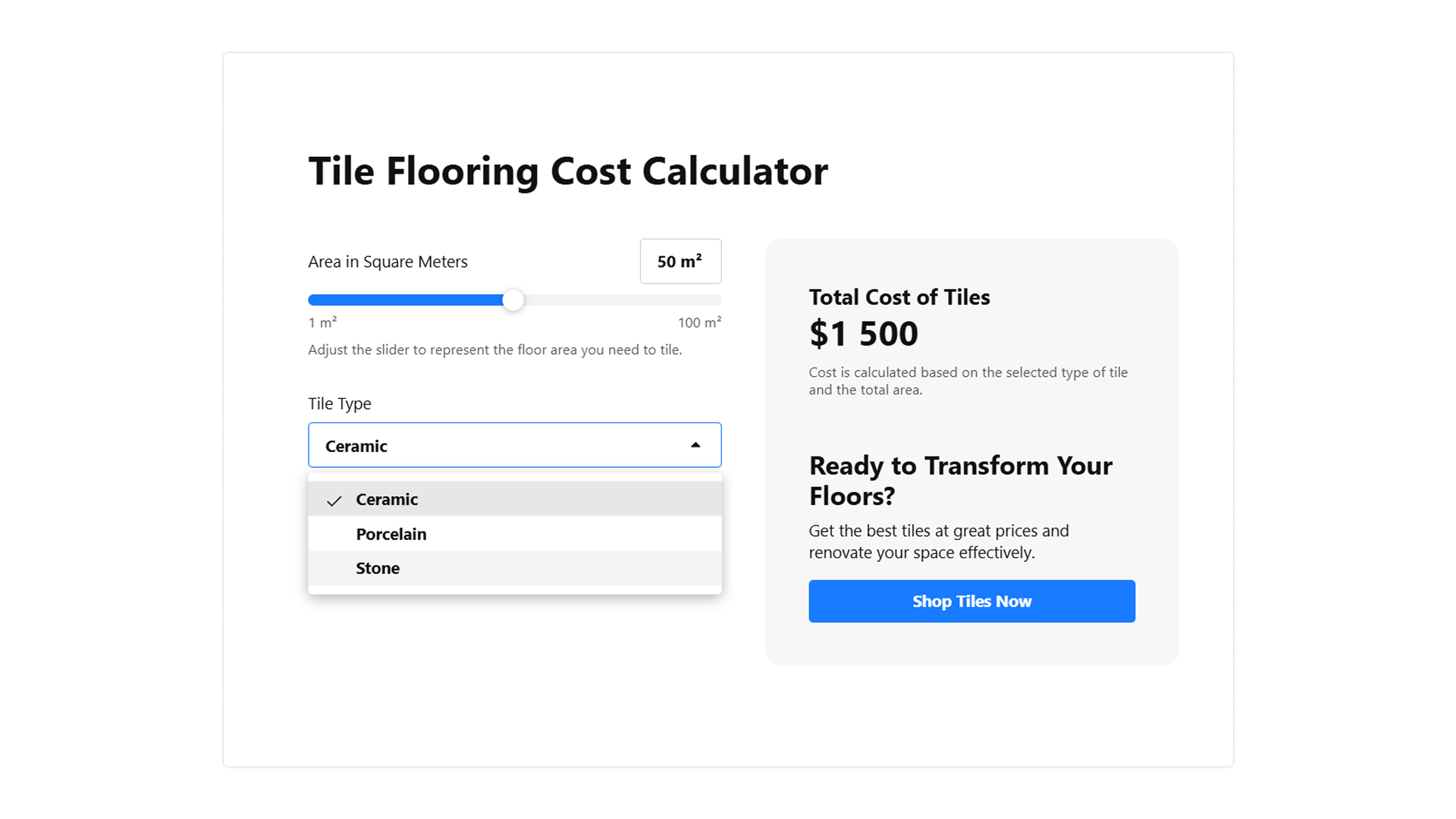The width and height of the screenshot is (1456, 819).
Task: Click the Total Cost of Tiles heading
Action: (899, 297)
